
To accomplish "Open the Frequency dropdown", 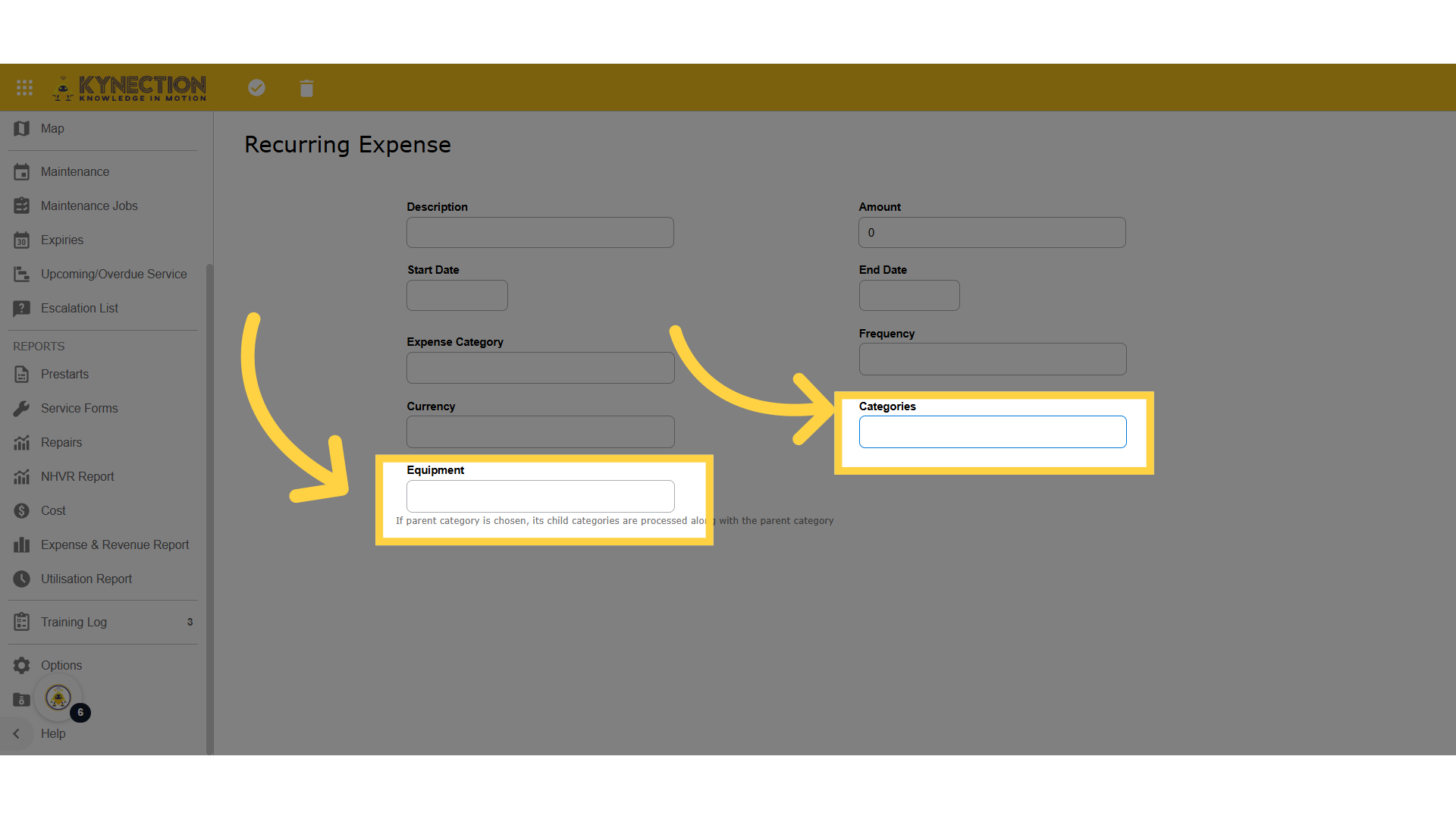I will click(x=993, y=359).
